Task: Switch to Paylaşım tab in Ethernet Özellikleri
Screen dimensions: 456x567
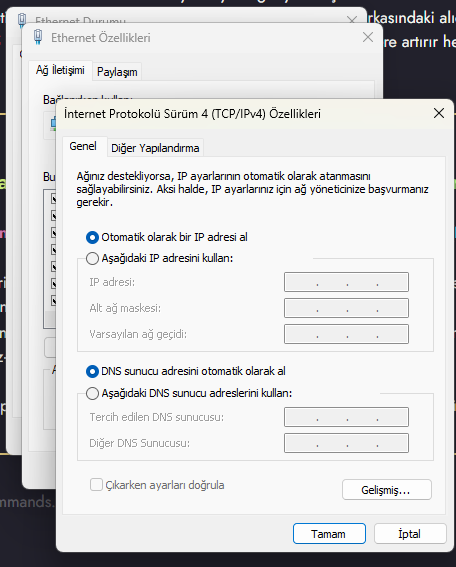Action: [117, 72]
